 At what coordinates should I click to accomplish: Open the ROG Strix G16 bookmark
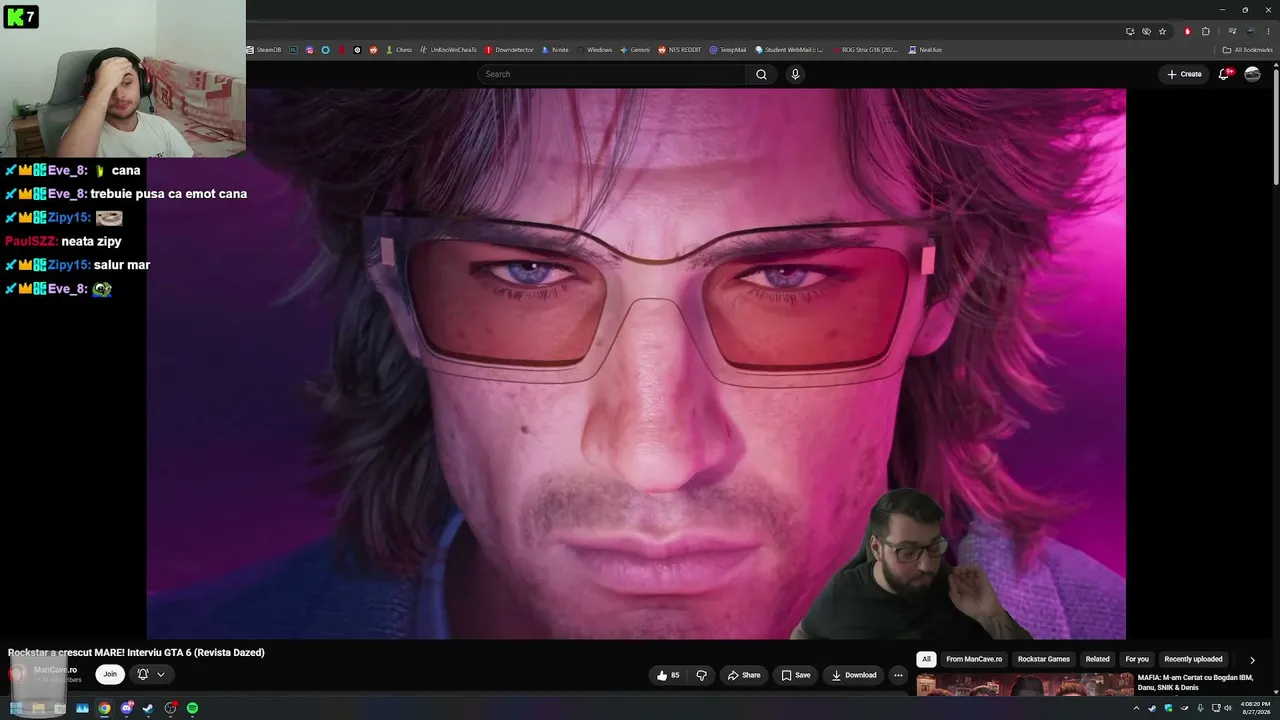coord(865,50)
